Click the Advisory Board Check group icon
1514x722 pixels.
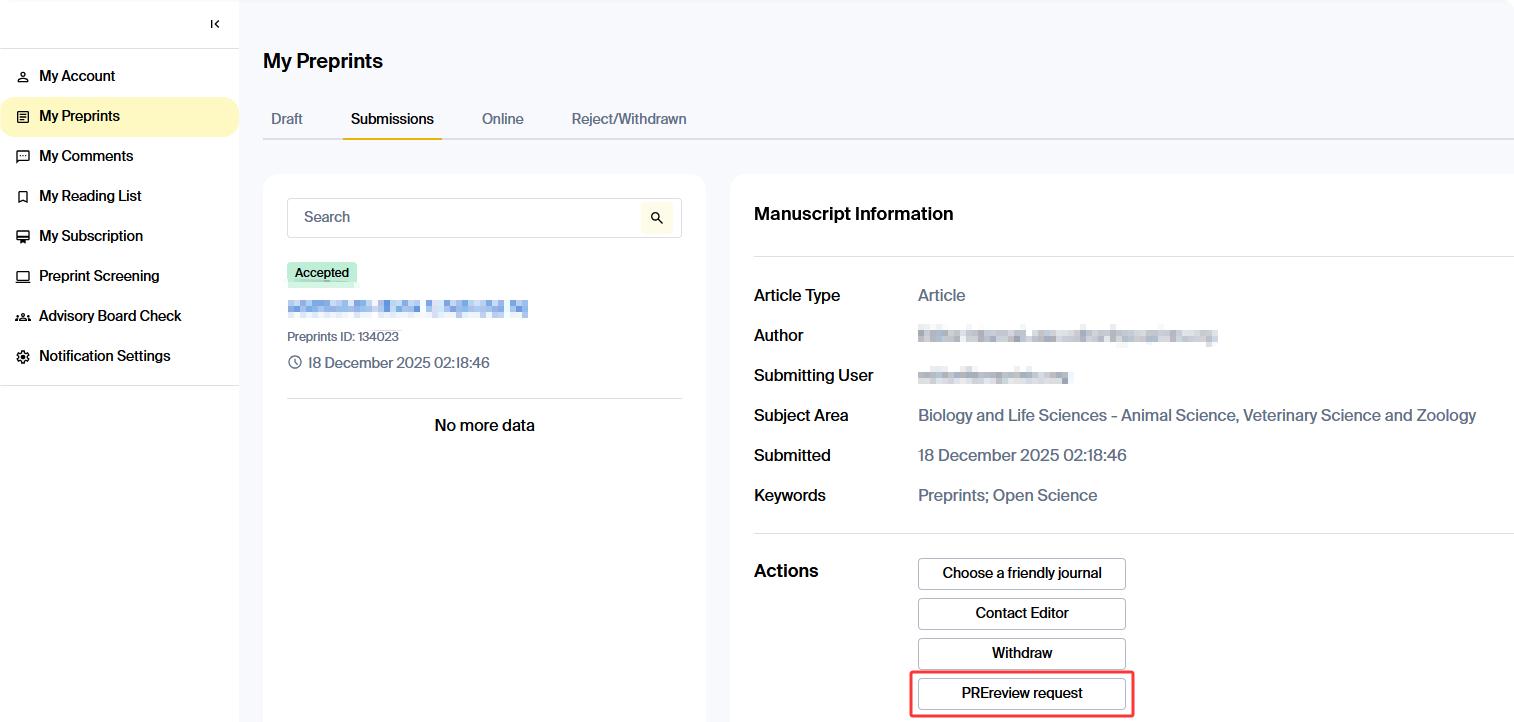[23, 317]
